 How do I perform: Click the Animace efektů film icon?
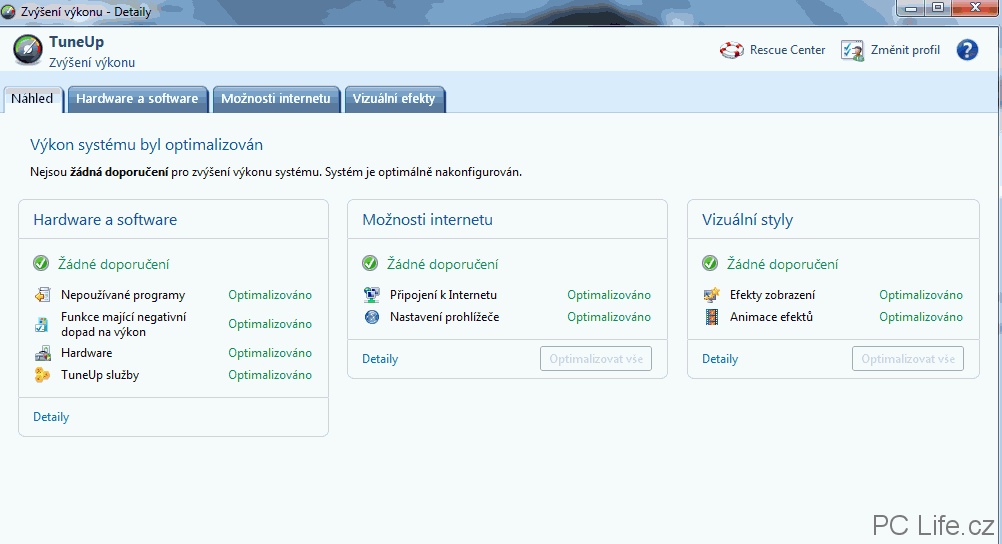click(x=711, y=316)
